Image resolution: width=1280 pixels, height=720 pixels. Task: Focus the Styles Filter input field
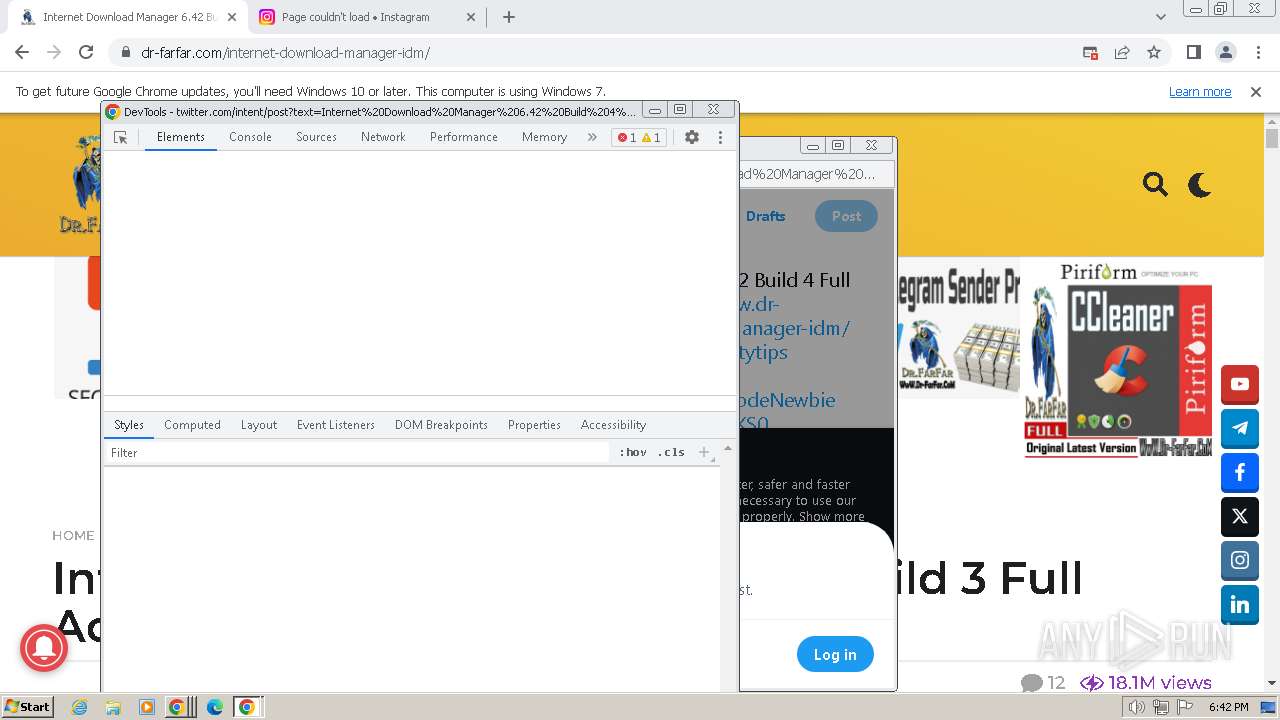(356, 453)
